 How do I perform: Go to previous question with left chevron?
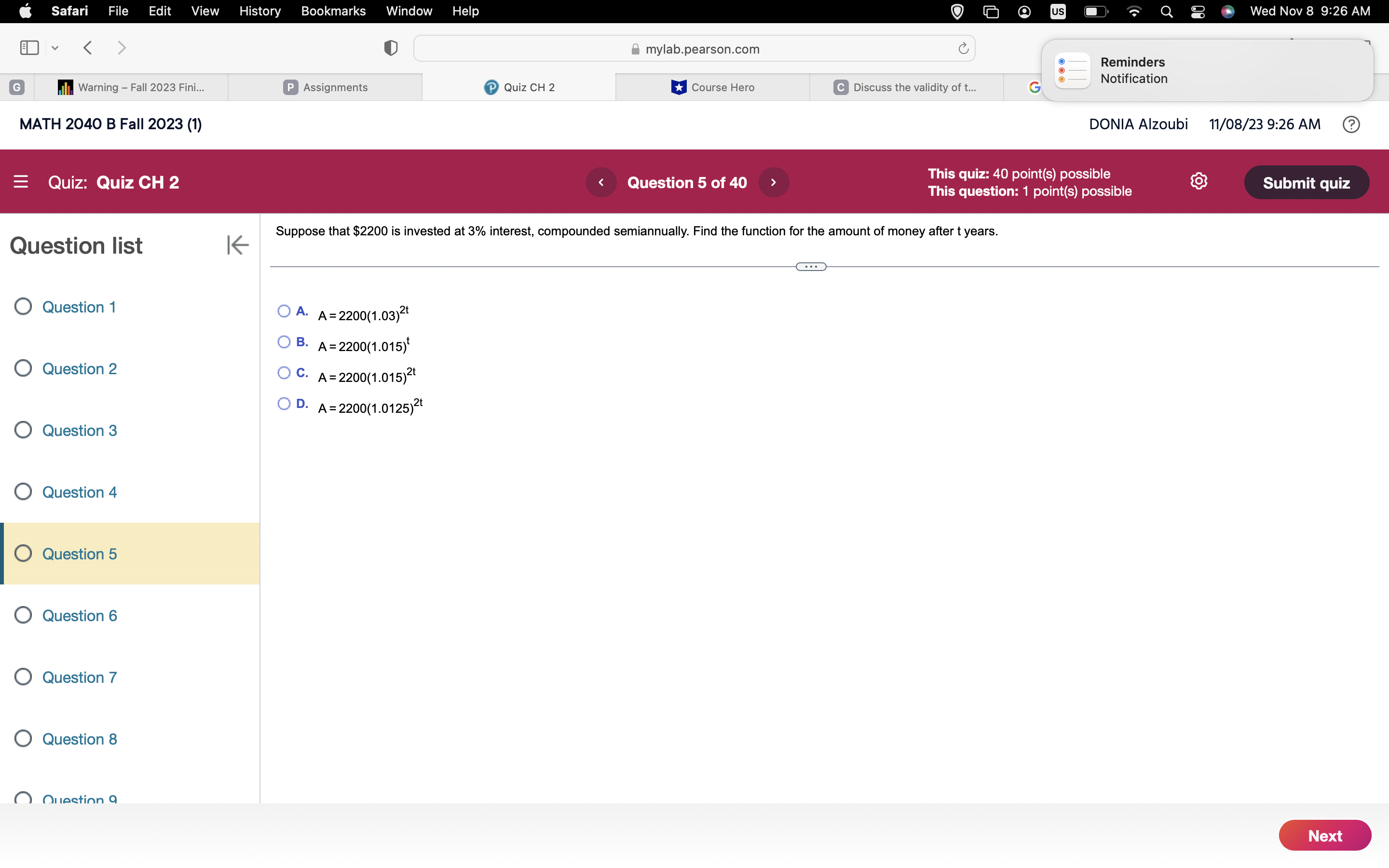pos(601,182)
